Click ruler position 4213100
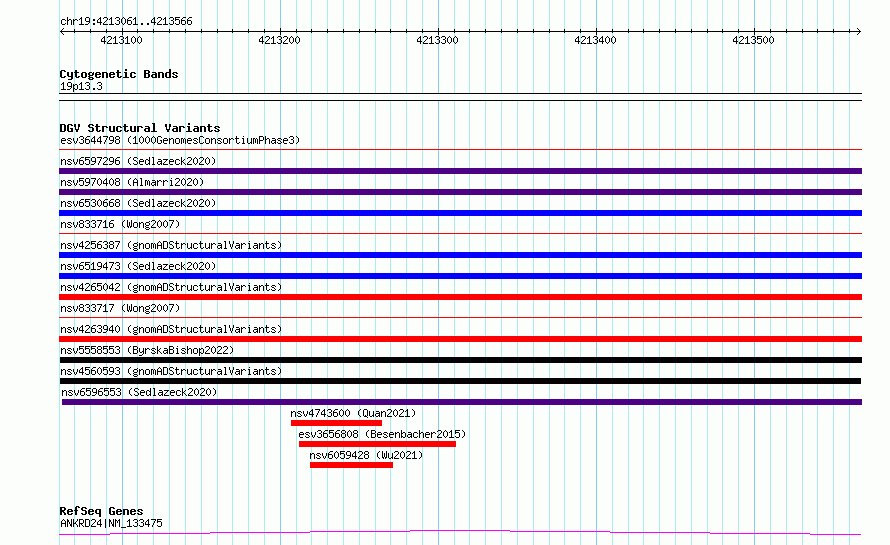Image resolution: width=890 pixels, height=545 pixels. click(x=121, y=40)
